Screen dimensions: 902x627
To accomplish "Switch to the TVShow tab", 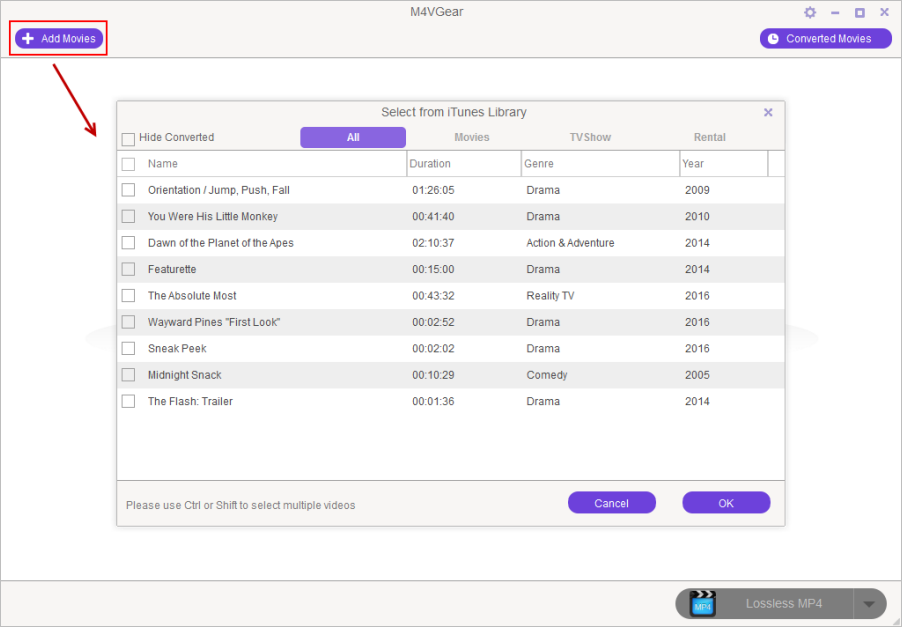I will click(590, 137).
